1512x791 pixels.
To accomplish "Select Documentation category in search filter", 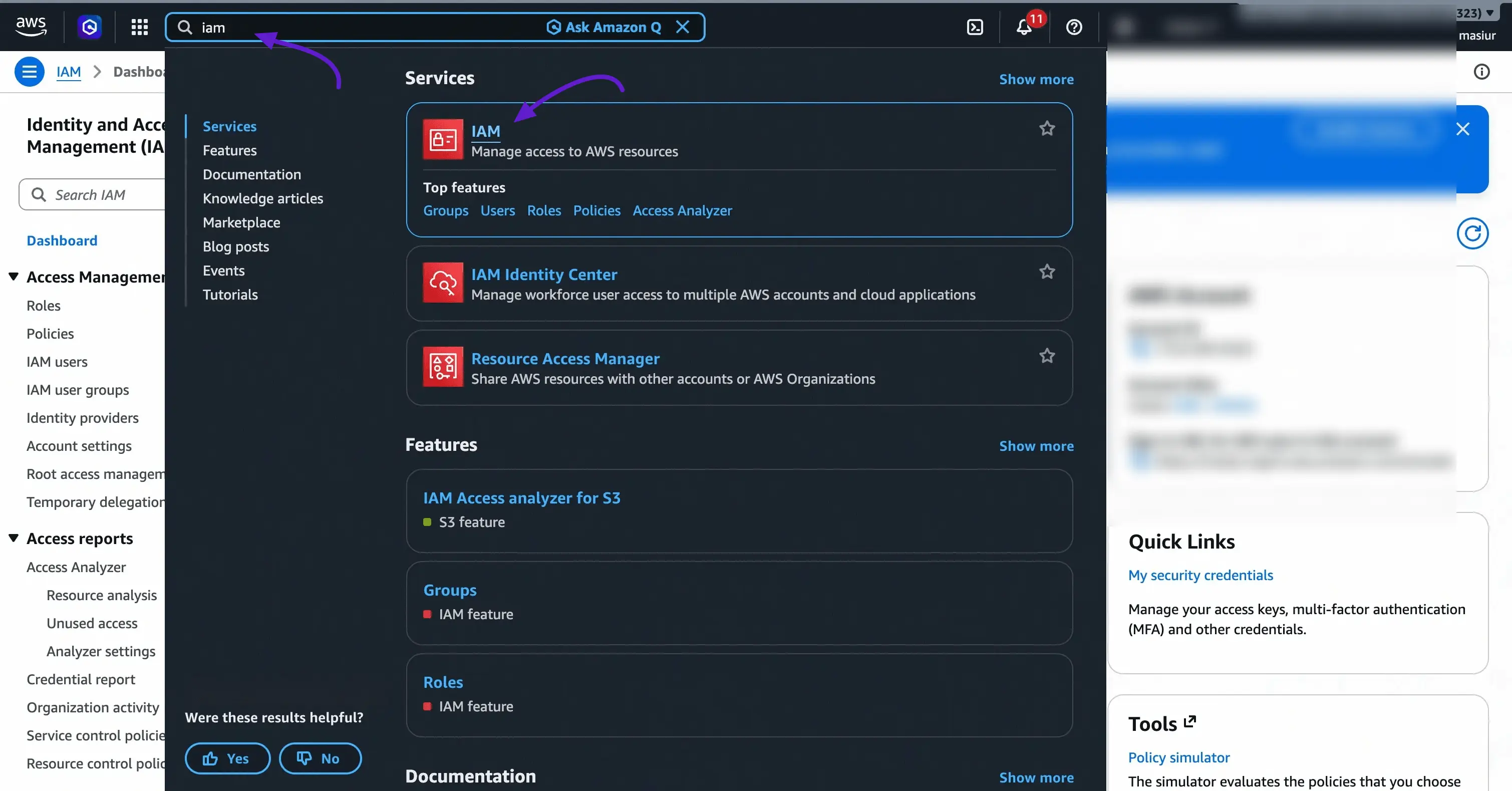I will 252,174.
